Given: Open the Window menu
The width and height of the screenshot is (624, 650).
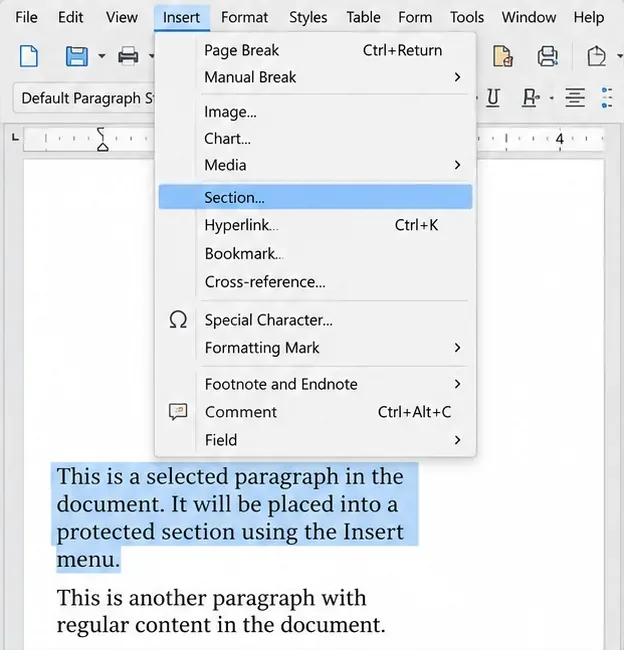Looking at the screenshot, I should pyautogui.click(x=529, y=17).
